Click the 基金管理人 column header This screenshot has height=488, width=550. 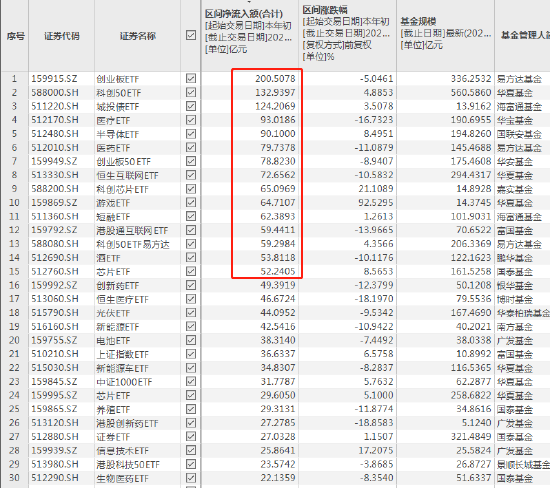click(x=525, y=35)
